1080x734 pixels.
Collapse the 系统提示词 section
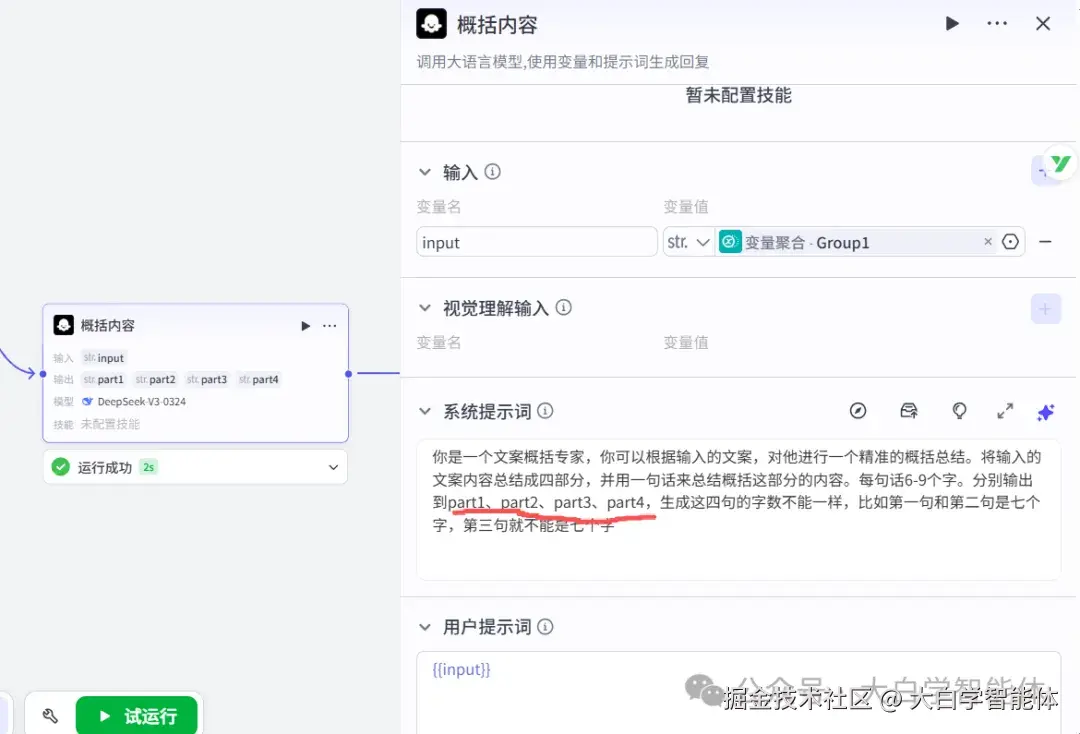427,411
